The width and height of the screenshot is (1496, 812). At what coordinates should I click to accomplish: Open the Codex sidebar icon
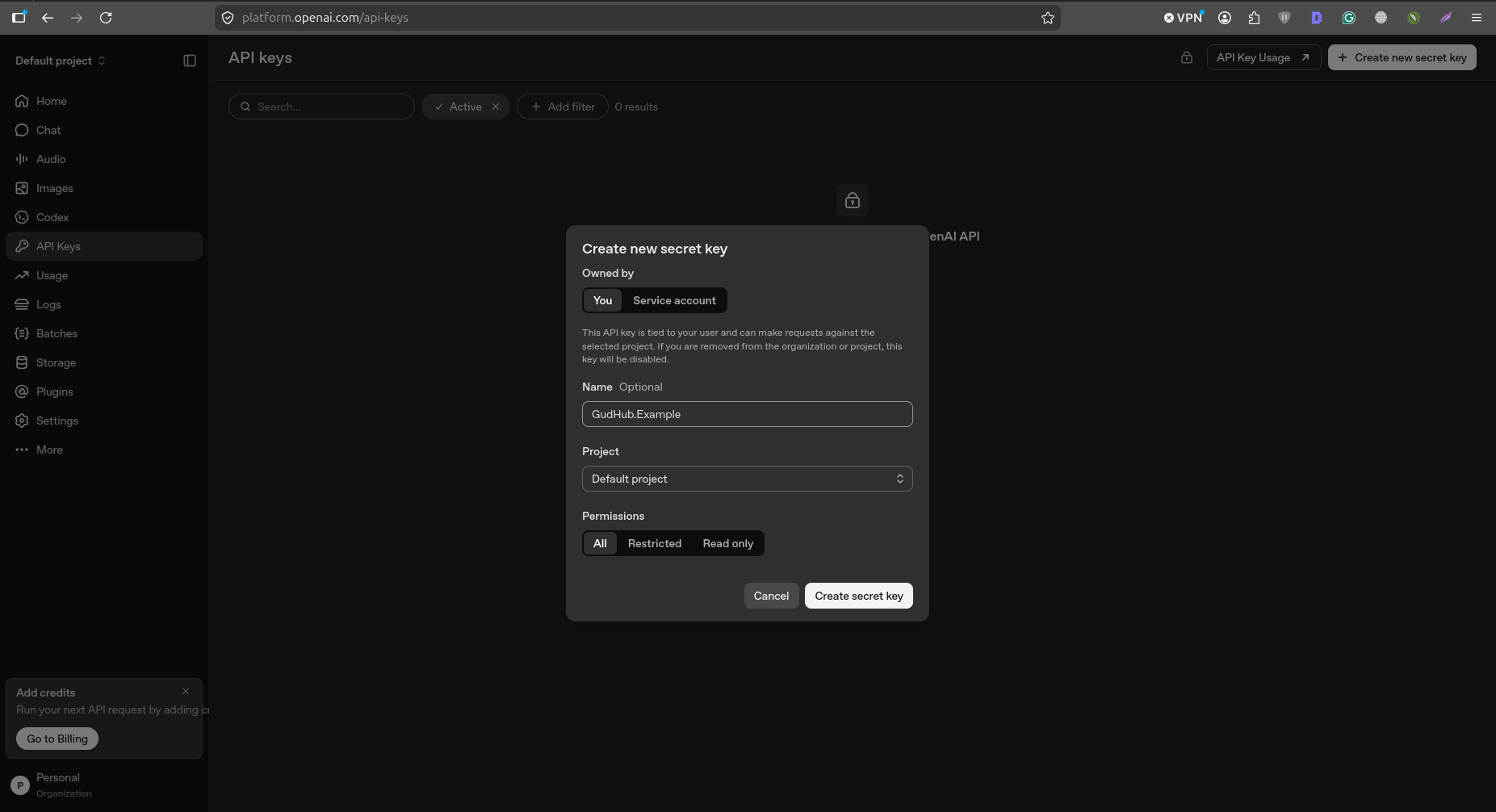[x=22, y=217]
